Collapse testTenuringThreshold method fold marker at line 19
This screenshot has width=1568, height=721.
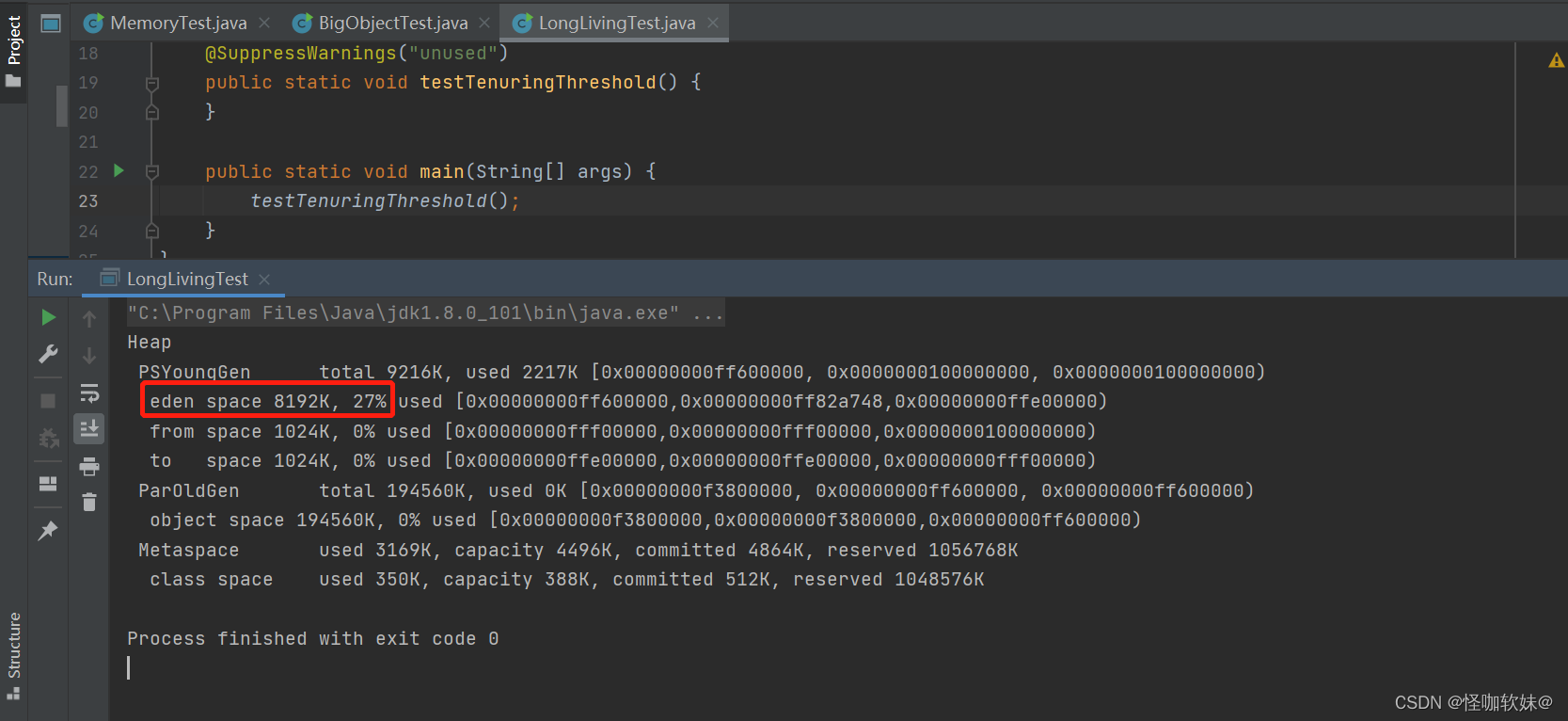tap(152, 84)
